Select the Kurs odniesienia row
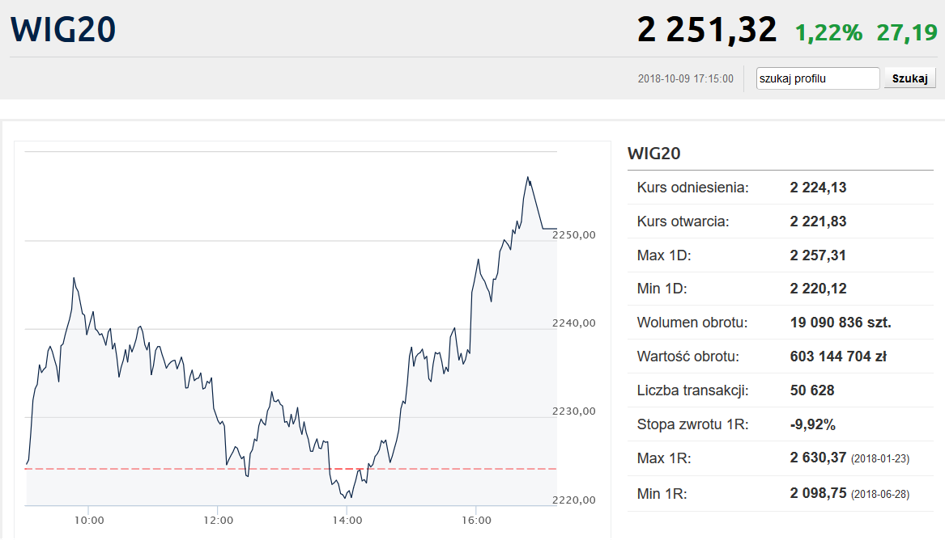Image resolution: width=945 pixels, height=540 pixels. click(780, 187)
